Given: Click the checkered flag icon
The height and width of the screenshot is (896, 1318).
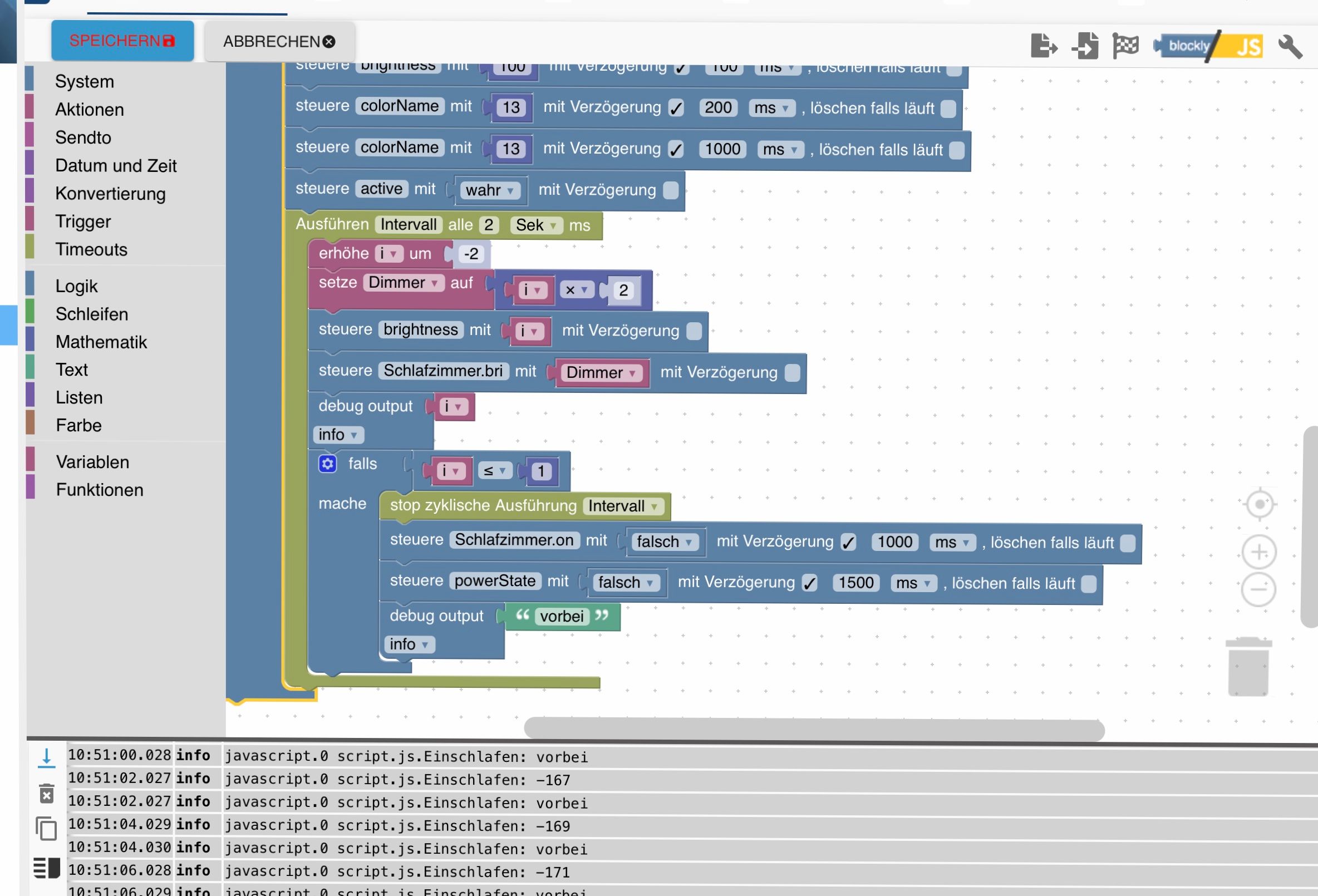Looking at the screenshot, I should (1125, 46).
